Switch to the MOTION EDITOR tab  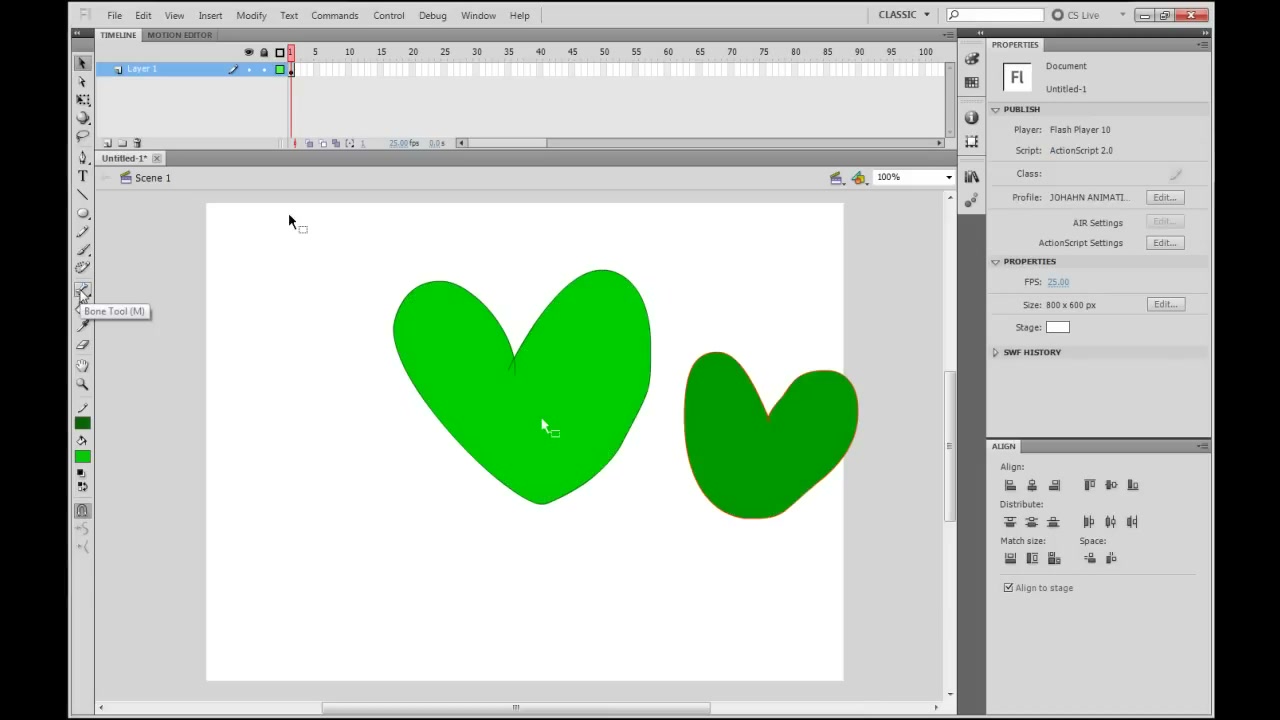180,35
